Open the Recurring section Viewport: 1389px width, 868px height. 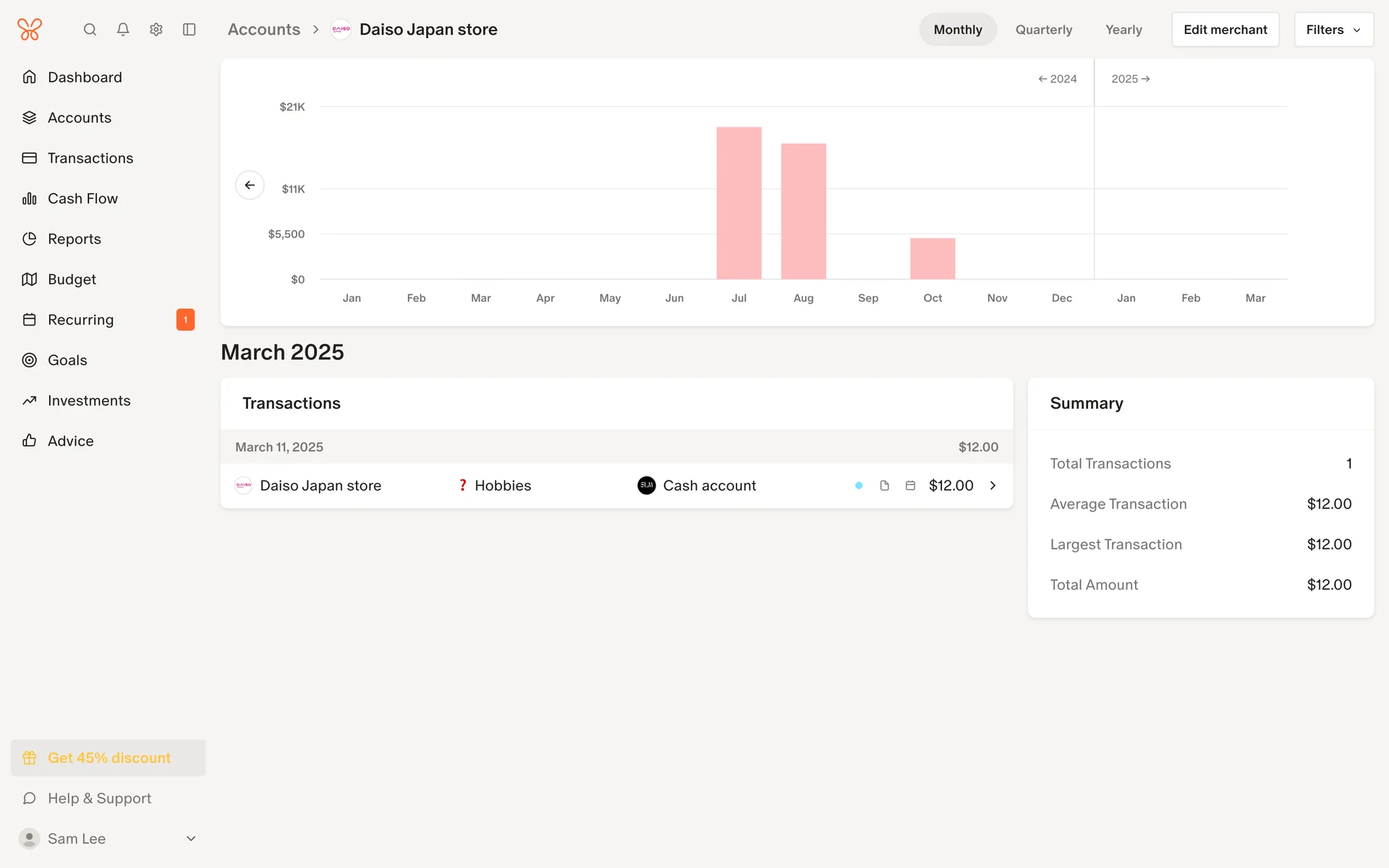pos(80,320)
